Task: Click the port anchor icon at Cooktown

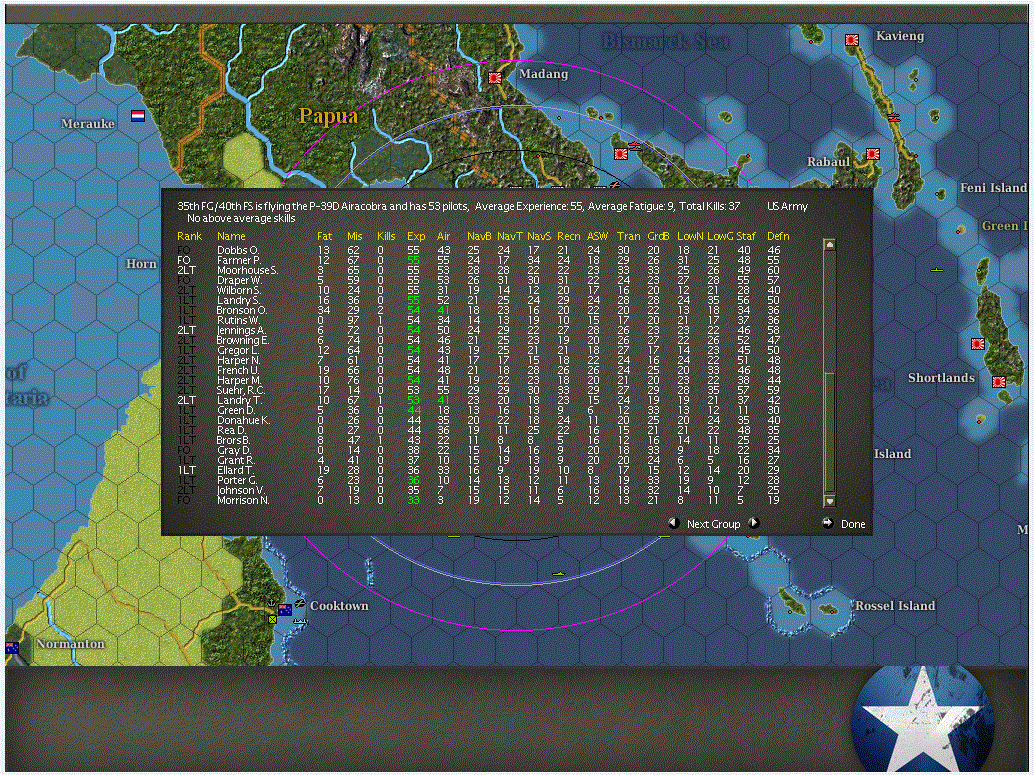Action: [x=271, y=604]
